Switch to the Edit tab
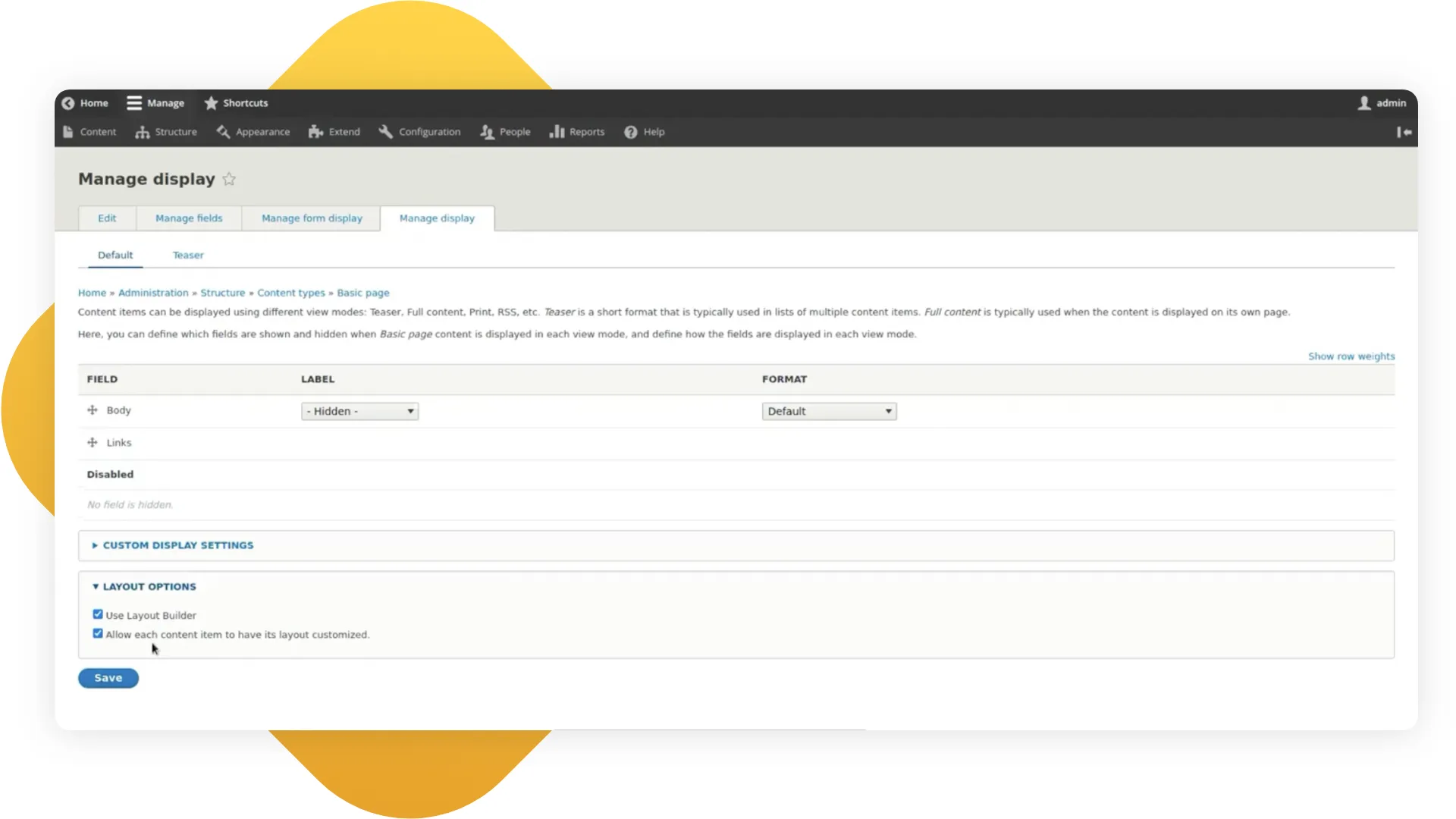This screenshot has height=819, width=1456. (107, 218)
